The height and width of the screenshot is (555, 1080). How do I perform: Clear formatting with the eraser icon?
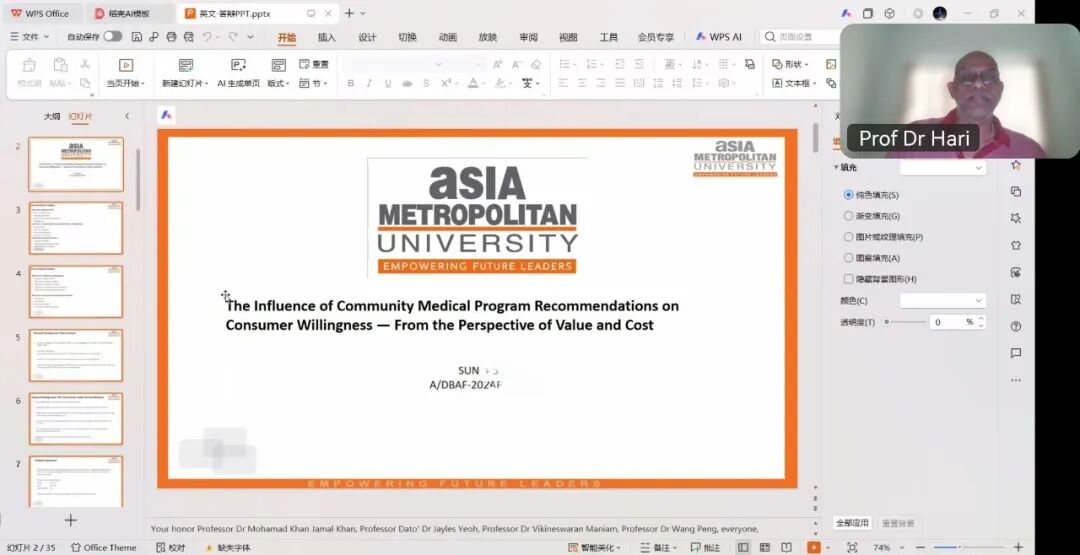(x=536, y=64)
